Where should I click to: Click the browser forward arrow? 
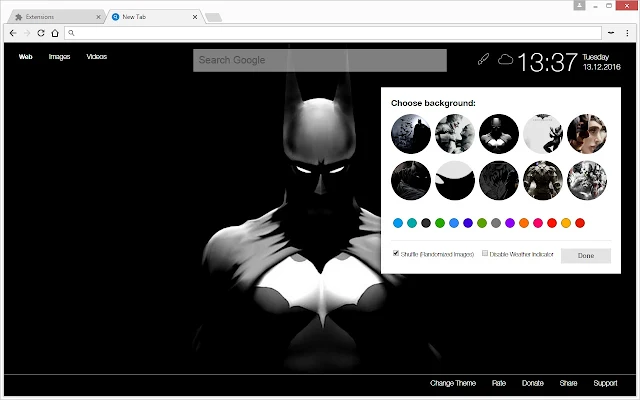tap(27, 33)
